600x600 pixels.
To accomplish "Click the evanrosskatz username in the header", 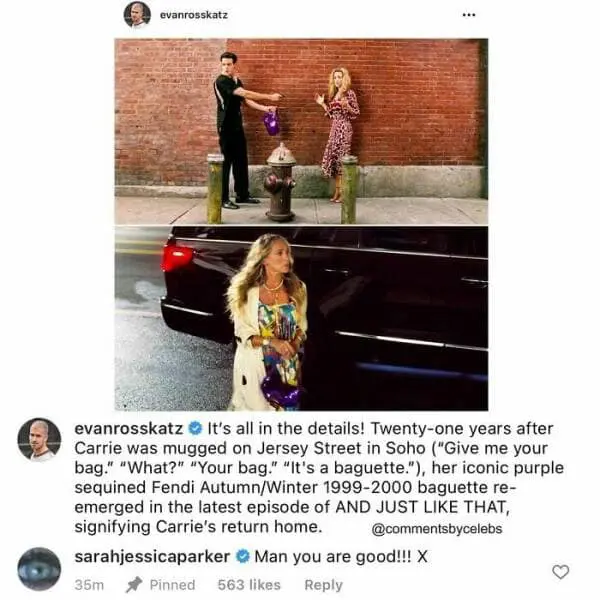I will pyautogui.click(x=194, y=15).
